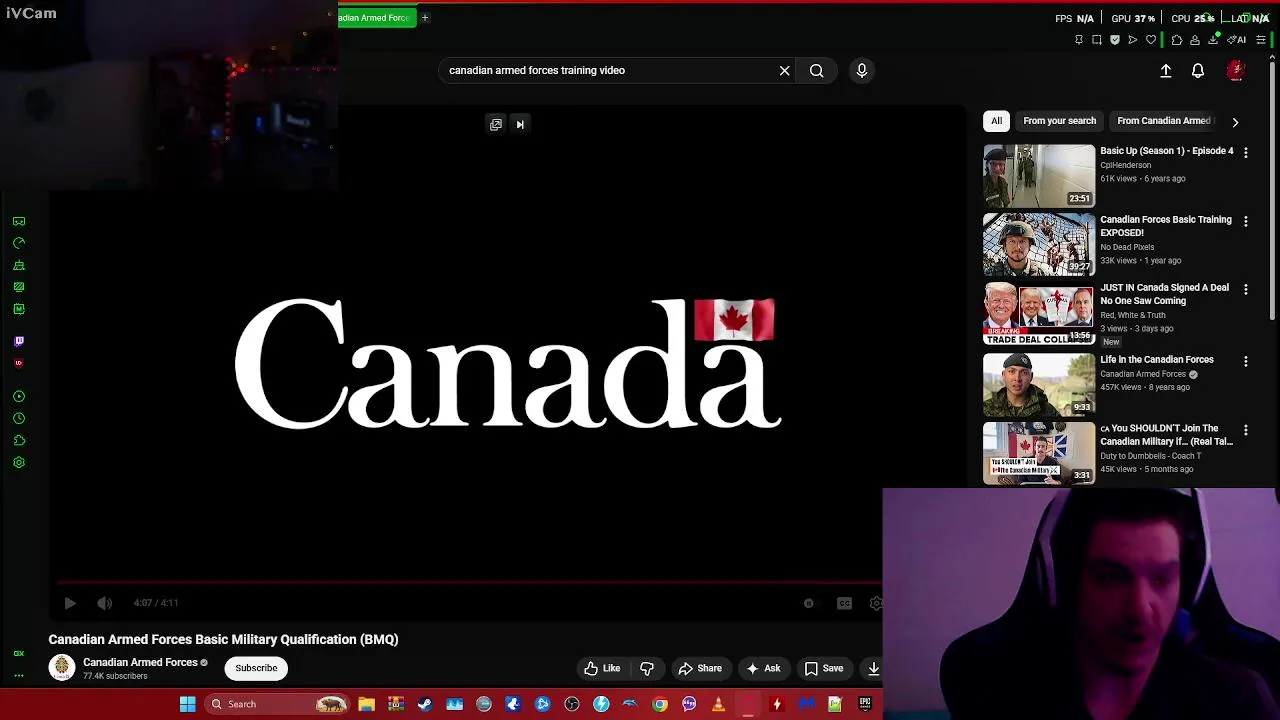Open Twitch in the browser sidebar

(x=19, y=341)
